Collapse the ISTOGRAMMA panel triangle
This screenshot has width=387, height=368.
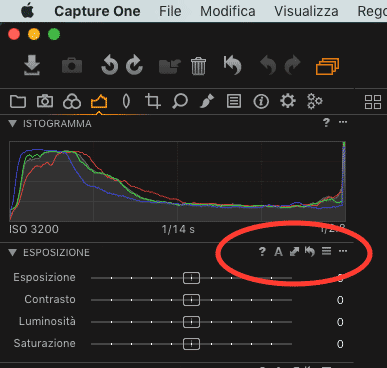point(13,124)
